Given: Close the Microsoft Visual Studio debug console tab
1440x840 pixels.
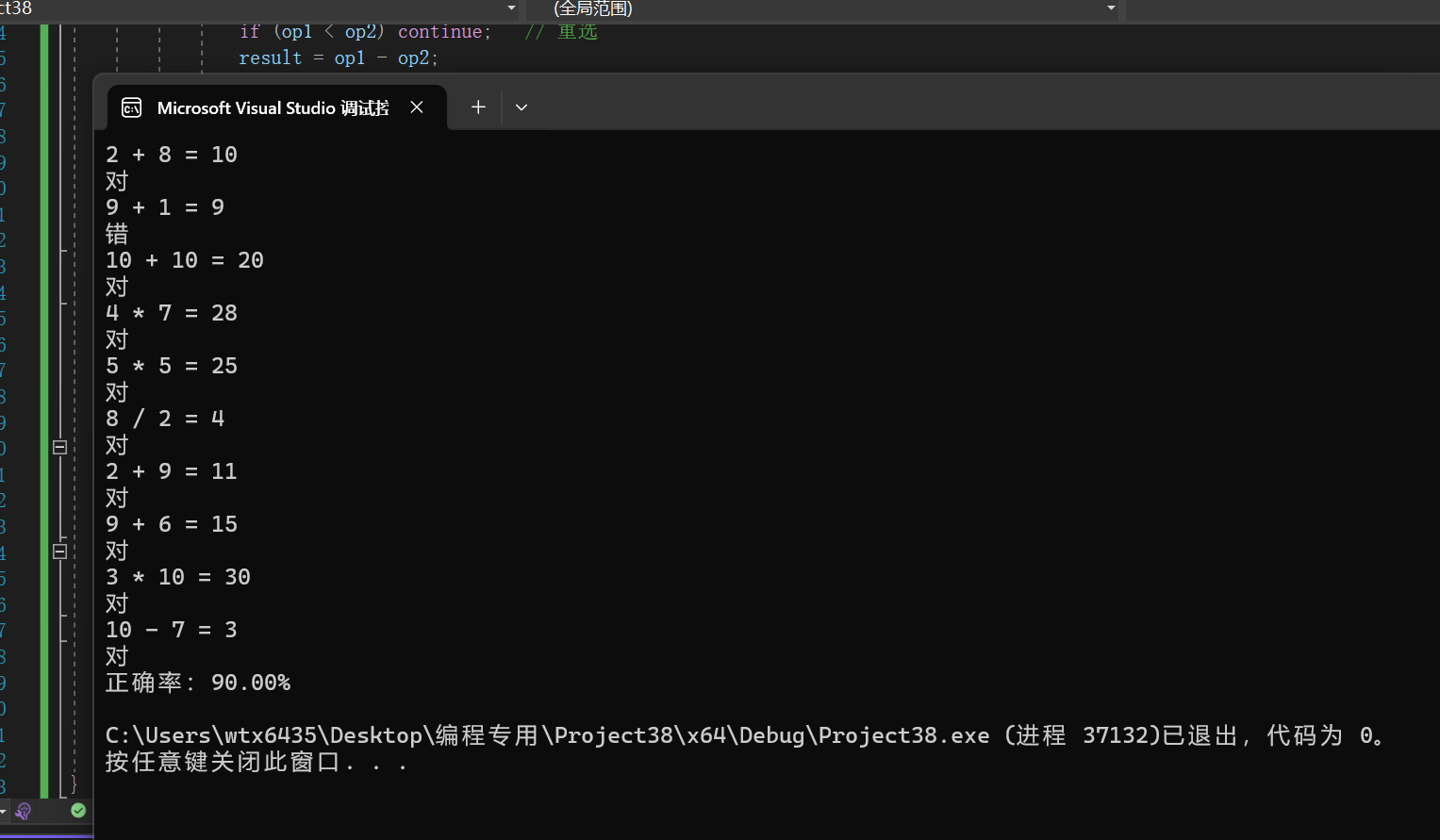Looking at the screenshot, I should tap(417, 107).
